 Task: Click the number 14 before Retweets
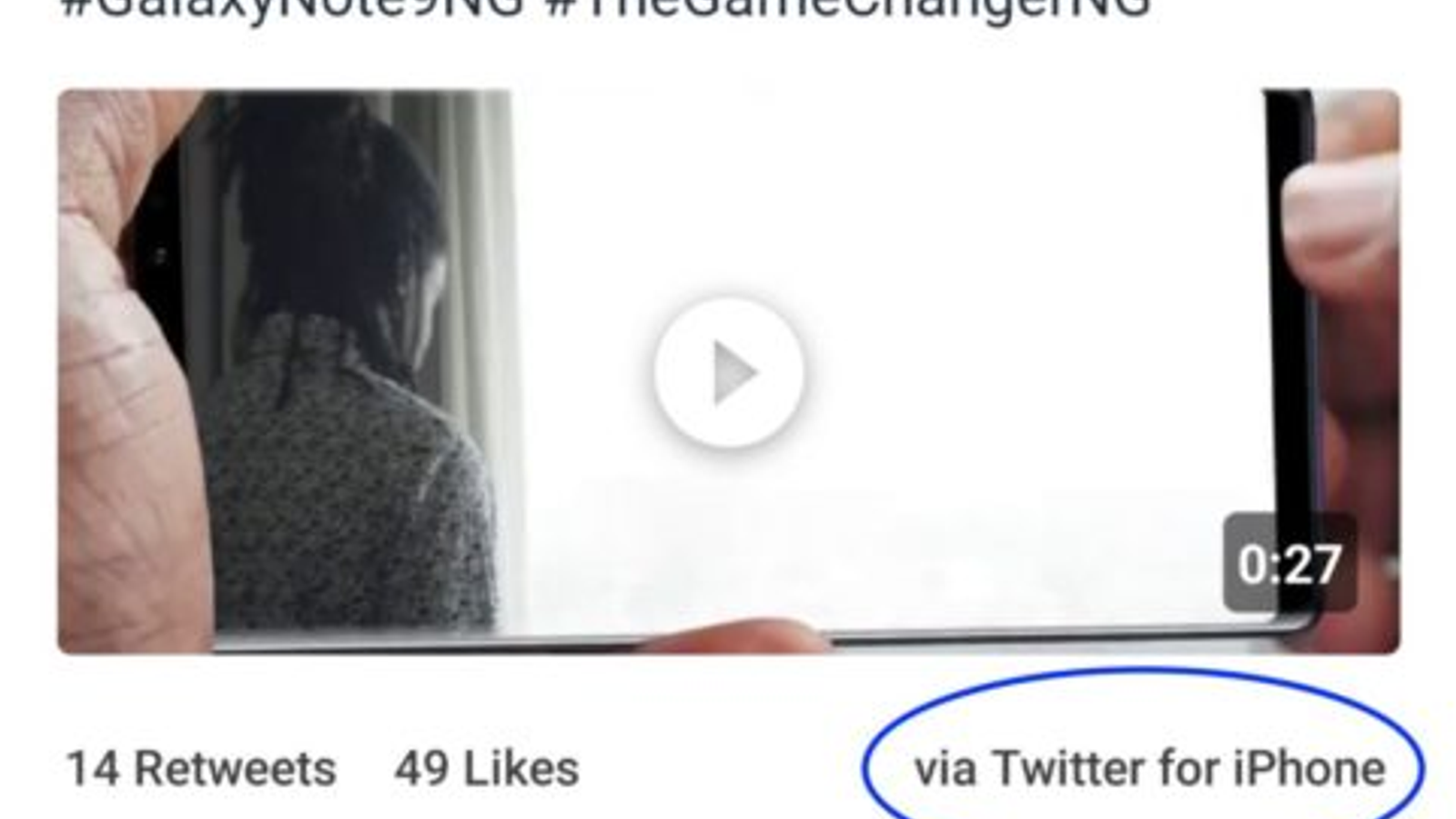tap(93, 769)
